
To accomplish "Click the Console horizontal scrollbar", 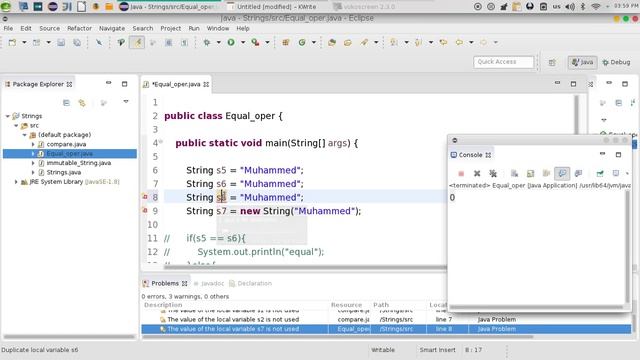I will [536, 307].
